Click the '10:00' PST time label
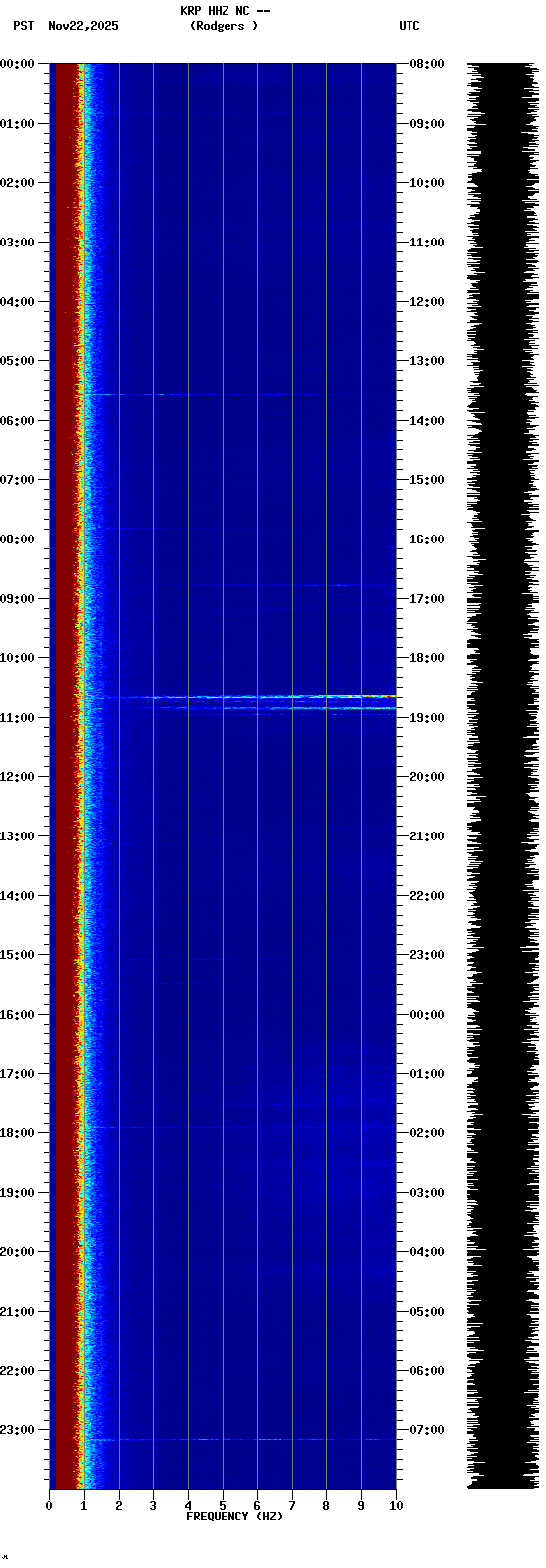This screenshot has height=1568, width=546. coord(17,658)
